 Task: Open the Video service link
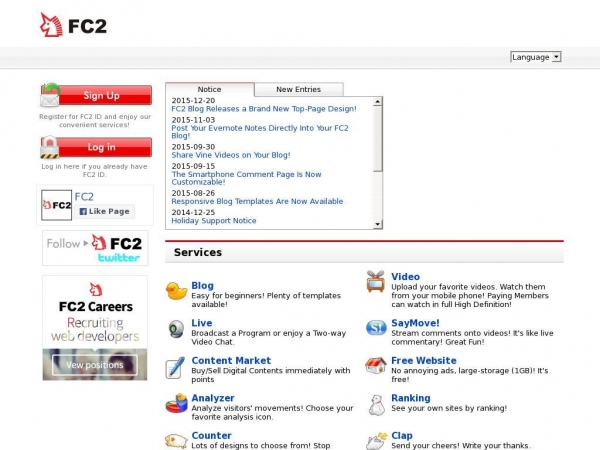coord(405,277)
